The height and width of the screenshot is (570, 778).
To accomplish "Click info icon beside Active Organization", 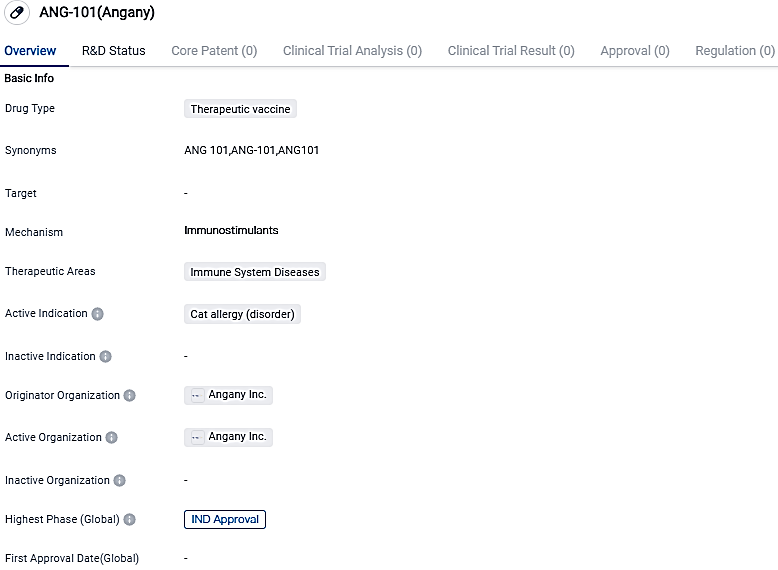I will 111,438.
